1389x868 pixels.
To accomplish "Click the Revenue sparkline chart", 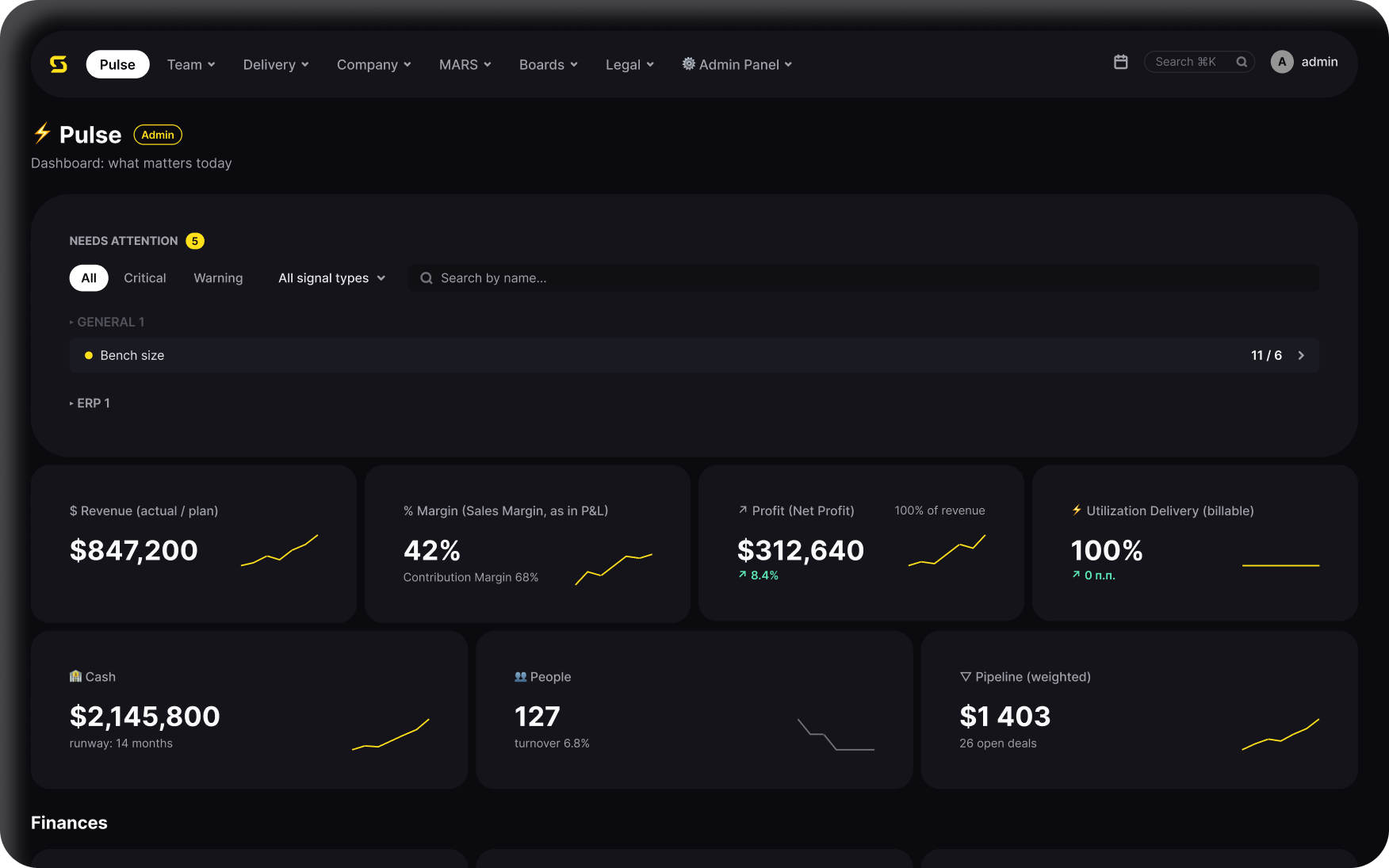I will tap(279, 550).
